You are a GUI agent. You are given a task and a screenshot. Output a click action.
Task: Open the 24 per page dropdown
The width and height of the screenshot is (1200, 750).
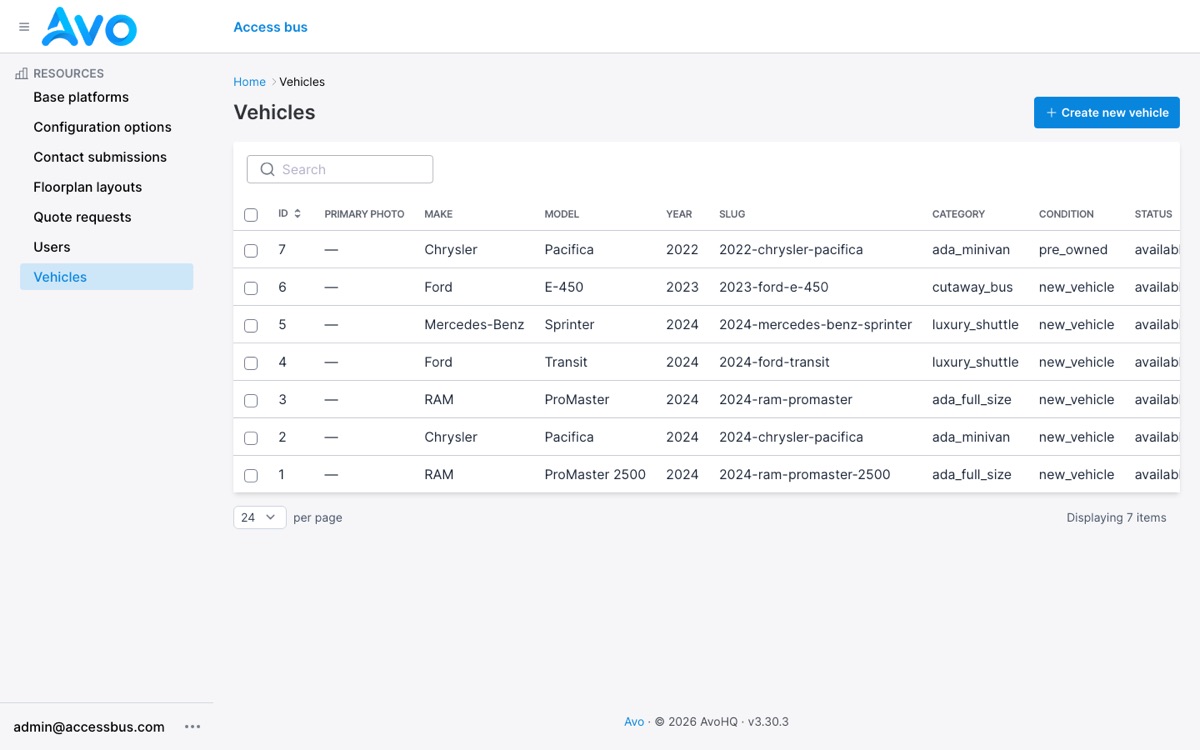(x=260, y=517)
